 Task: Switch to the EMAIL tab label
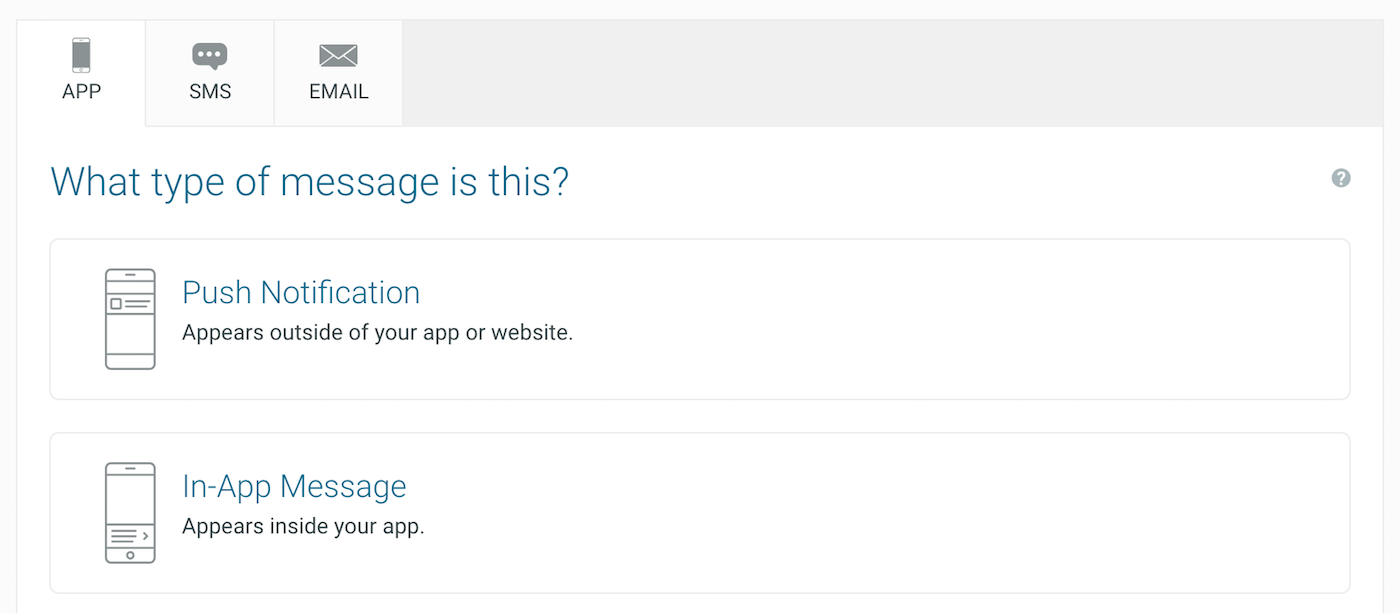[339, 92]
